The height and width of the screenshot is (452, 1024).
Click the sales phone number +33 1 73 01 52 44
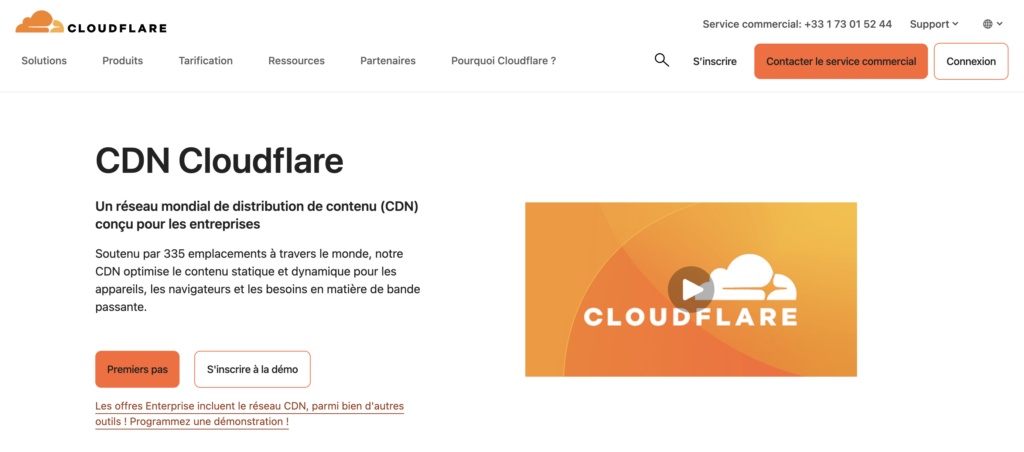[x=847, y=24]
